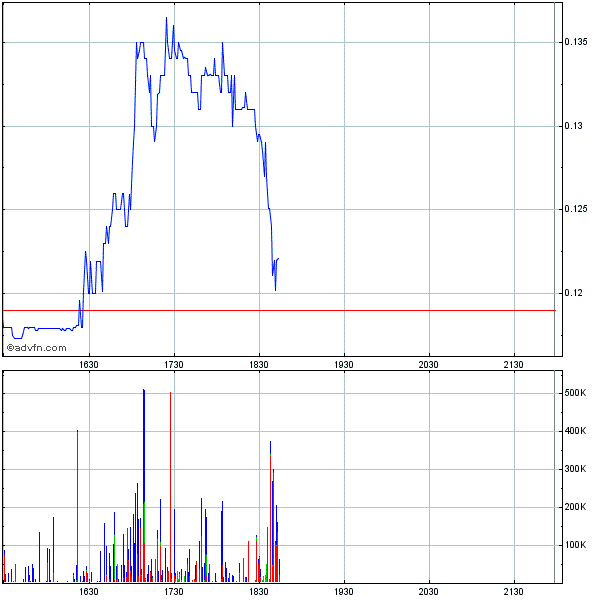Click the red 400K volume bar before 1630

[77, 506]
